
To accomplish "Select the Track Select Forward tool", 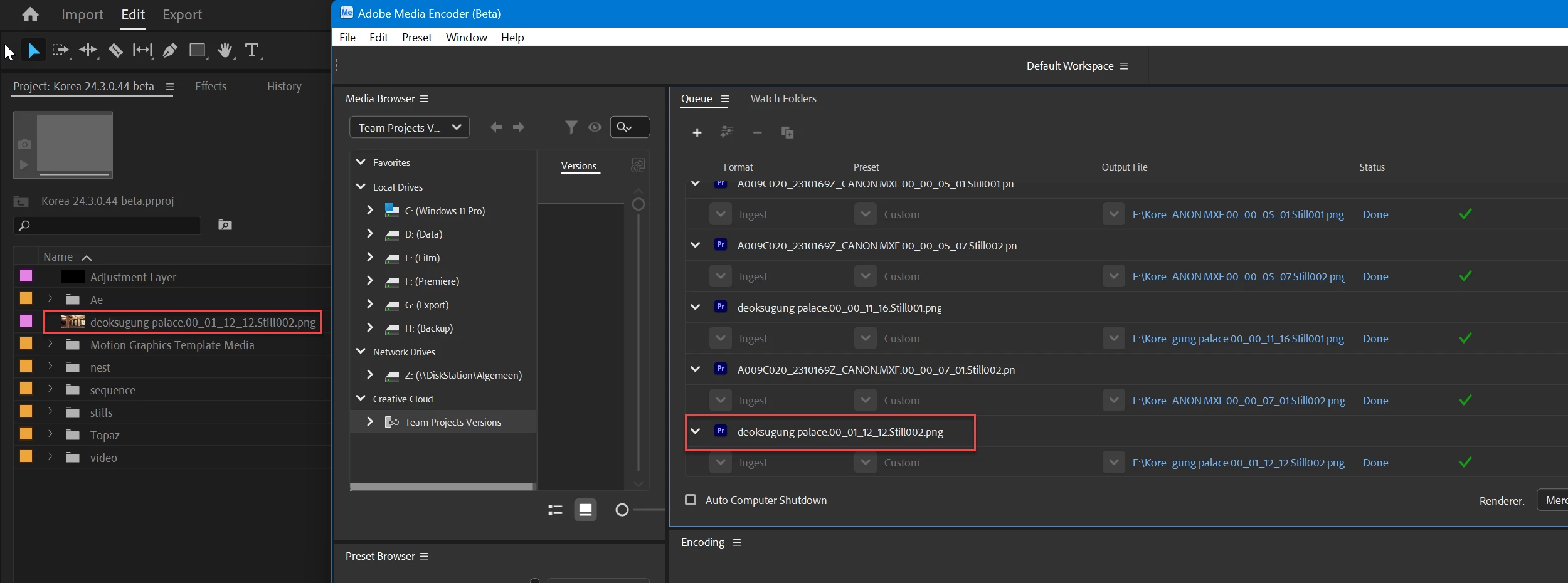I will [61, 50].
